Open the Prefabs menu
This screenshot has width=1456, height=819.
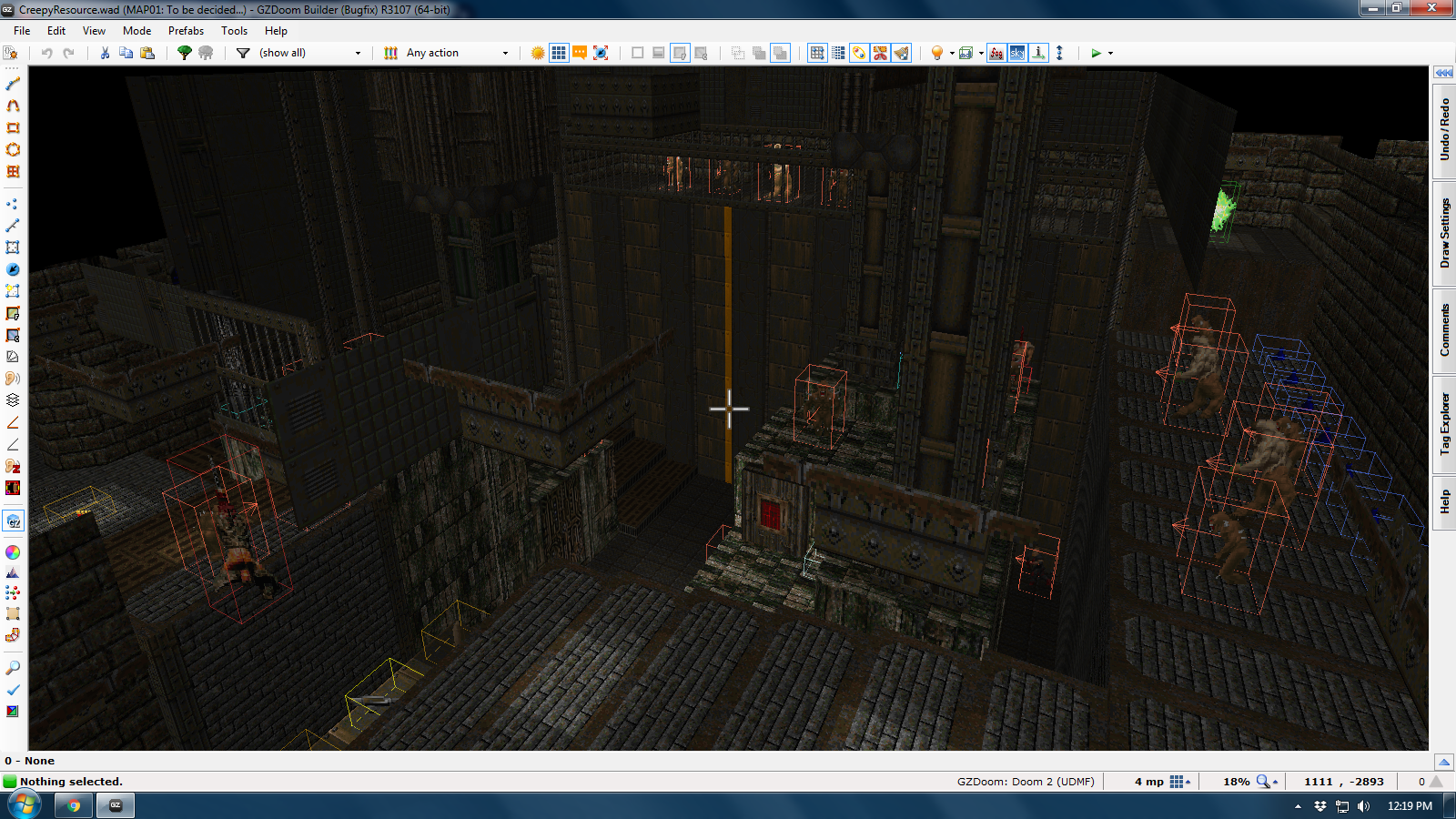coord(186,30)
